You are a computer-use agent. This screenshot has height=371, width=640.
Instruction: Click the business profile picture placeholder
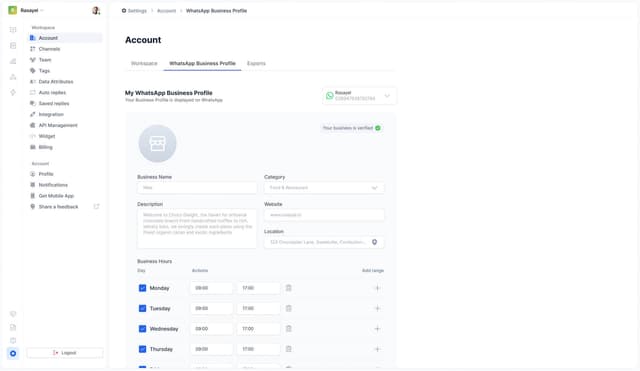click(x=158, y=144)
